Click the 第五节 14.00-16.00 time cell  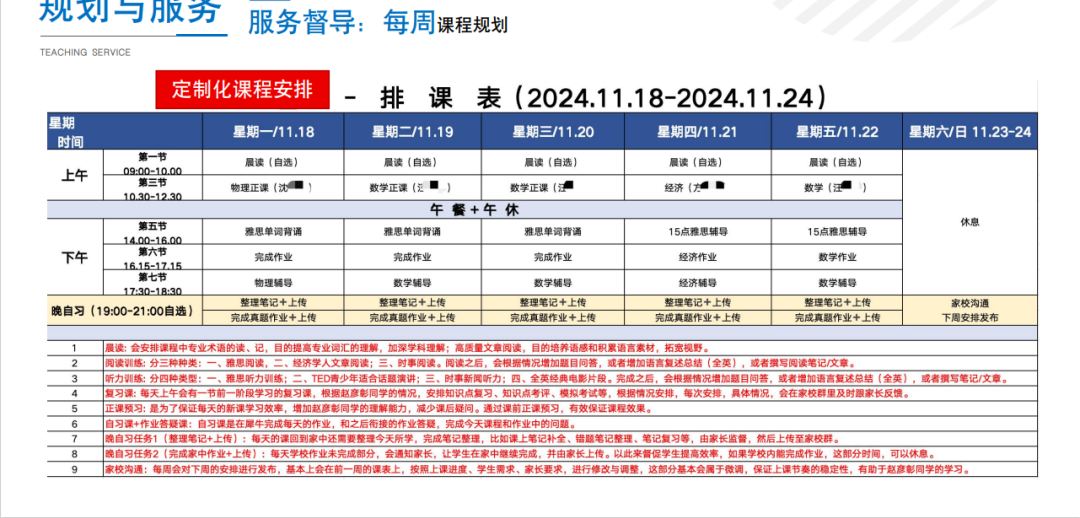pos(153,232)
